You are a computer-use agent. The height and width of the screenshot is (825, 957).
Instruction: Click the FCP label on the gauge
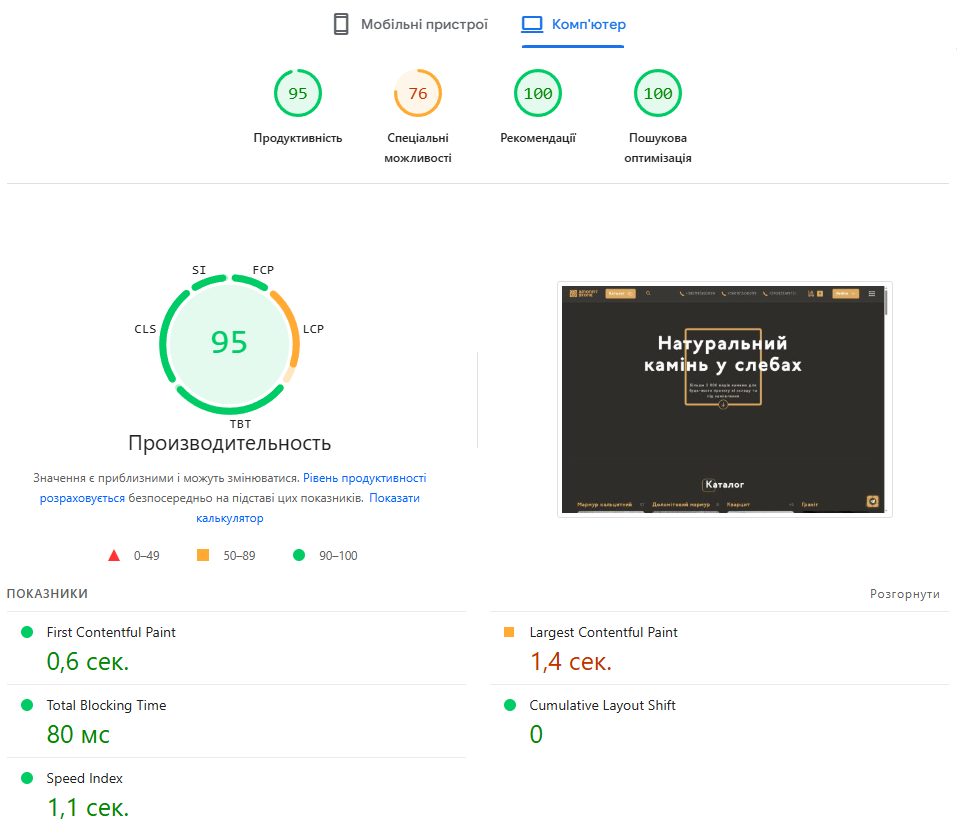264,270
